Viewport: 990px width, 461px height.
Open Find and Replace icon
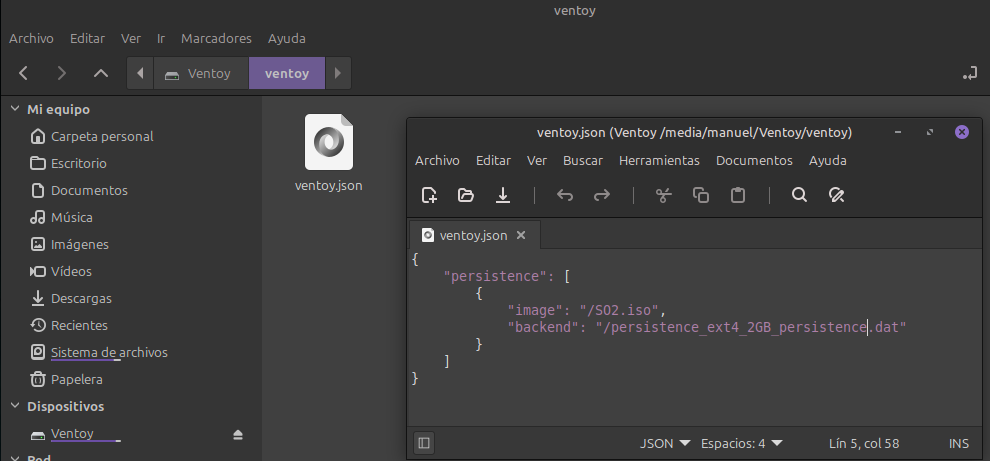pos(836,195)
